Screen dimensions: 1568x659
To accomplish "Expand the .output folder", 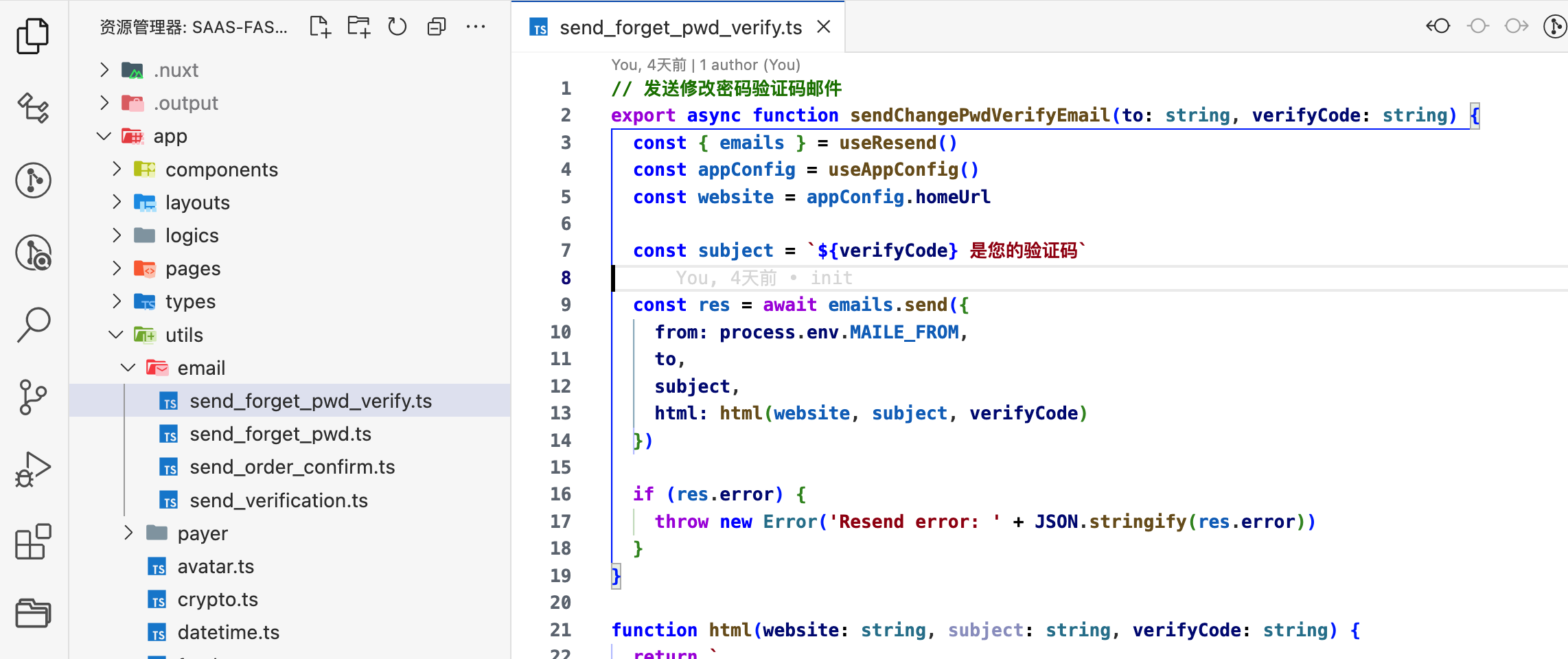I will tap(104, 103).
